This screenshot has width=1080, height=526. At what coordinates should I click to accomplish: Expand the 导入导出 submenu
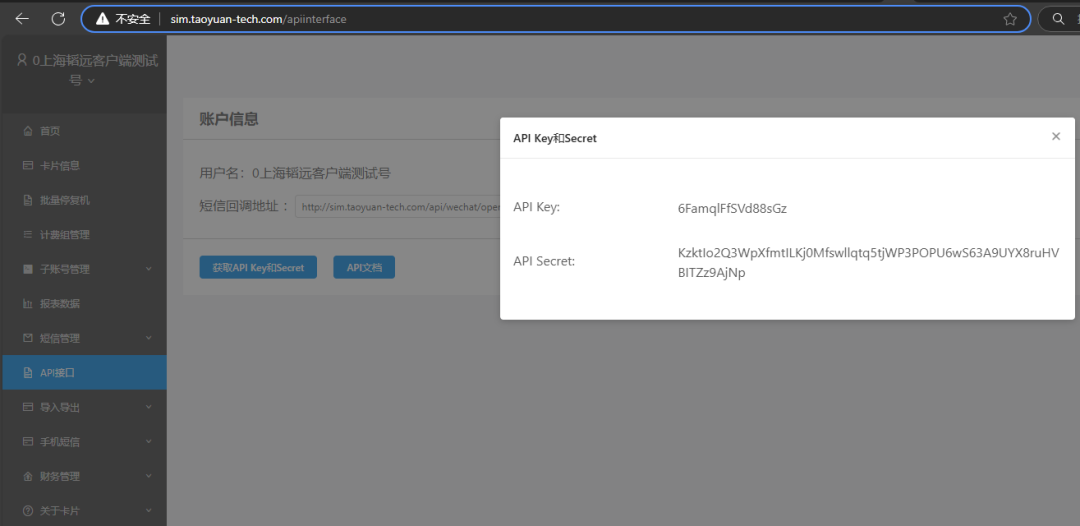click(148, 407)
